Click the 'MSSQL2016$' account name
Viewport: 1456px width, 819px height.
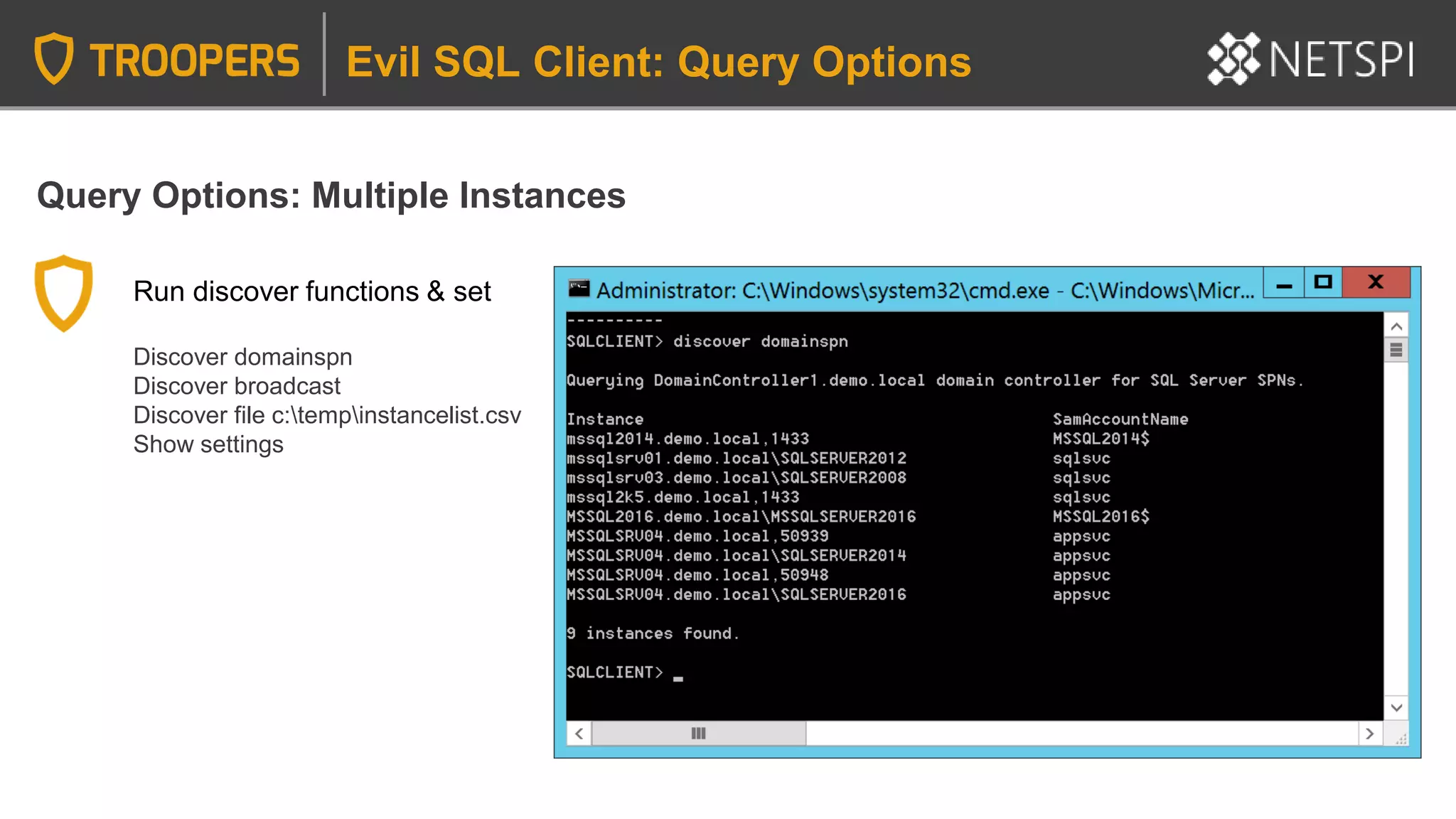coord(1101,517)
